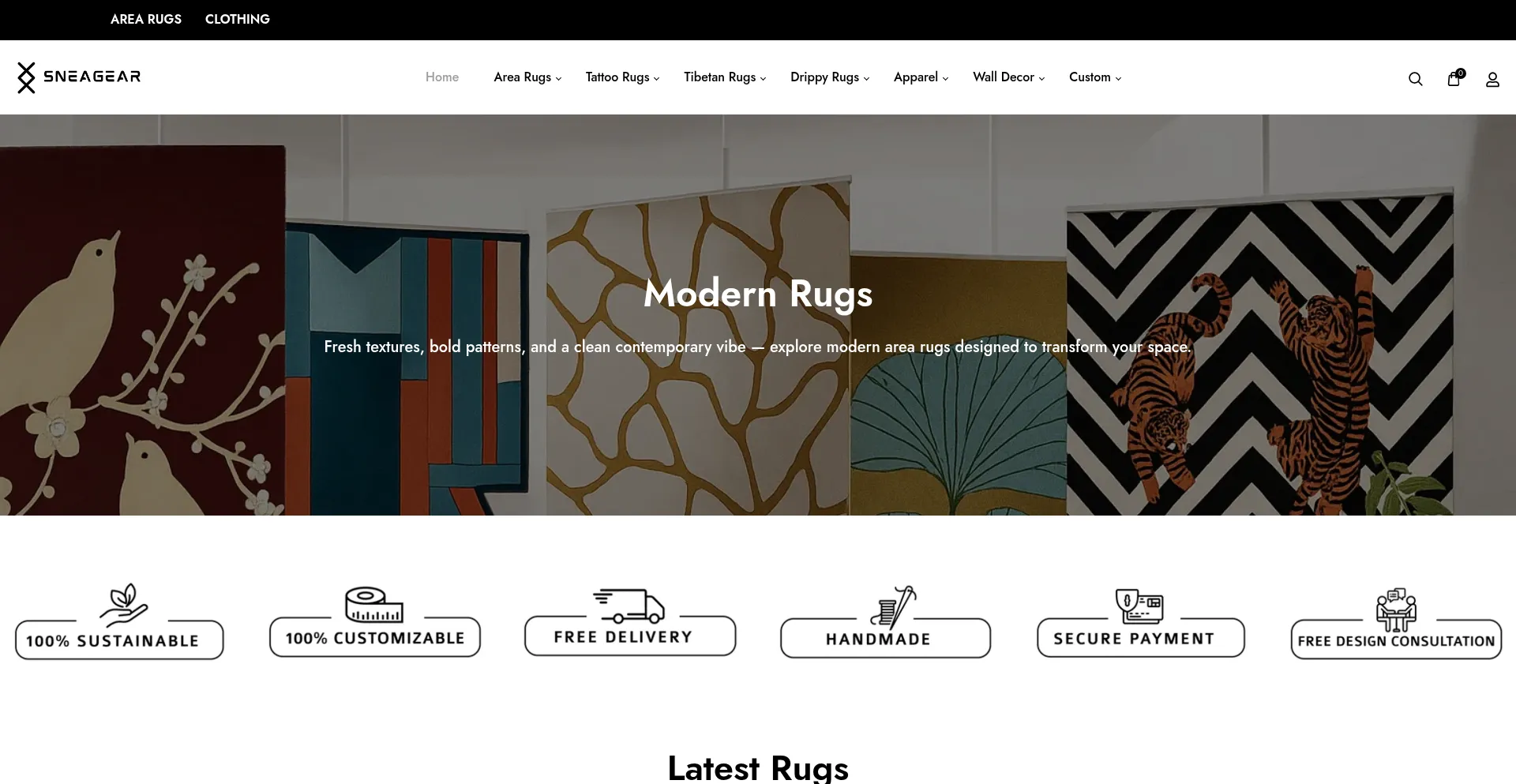Click the Sneagear logo
Image resolution: width=1516 pixels, height=784 pixels.
pyautogui.click(x=79, y=77)
